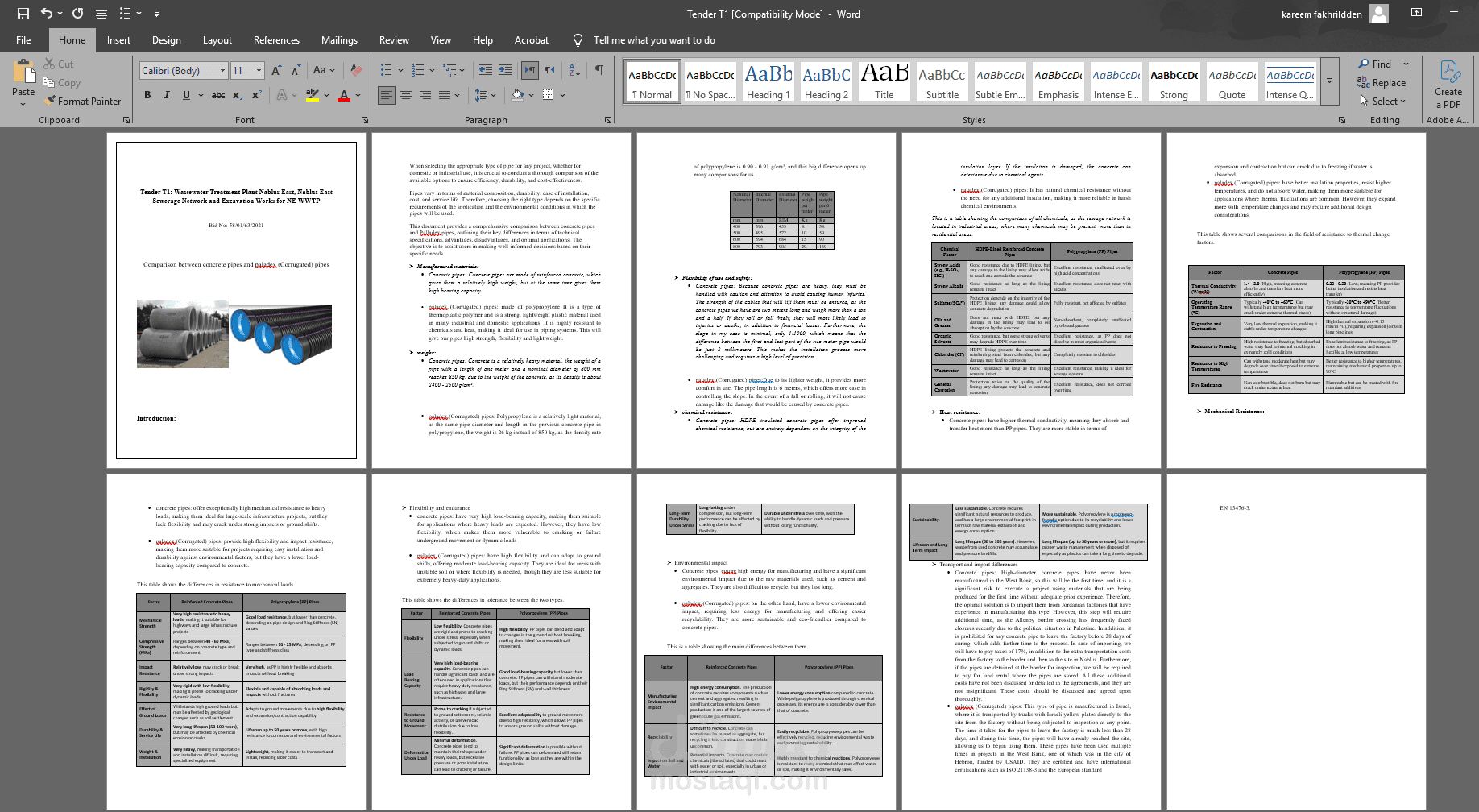The height and width of the screenshot is (812, 1479).
Task: Decrease paragraph indent
Action: point(485,71)
